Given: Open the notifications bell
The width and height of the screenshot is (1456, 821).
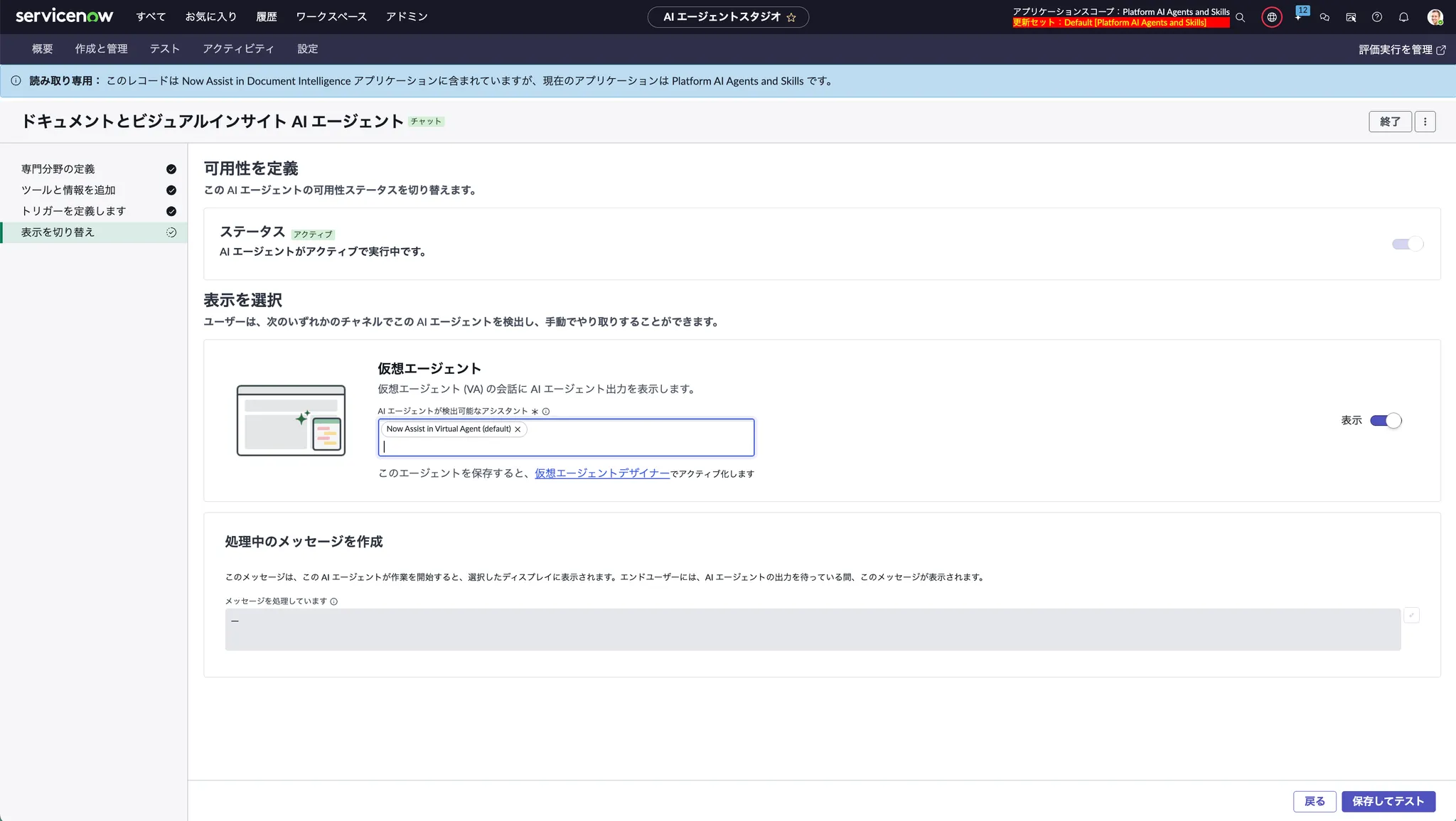Looking at the screenshot, I should 1403,17.
